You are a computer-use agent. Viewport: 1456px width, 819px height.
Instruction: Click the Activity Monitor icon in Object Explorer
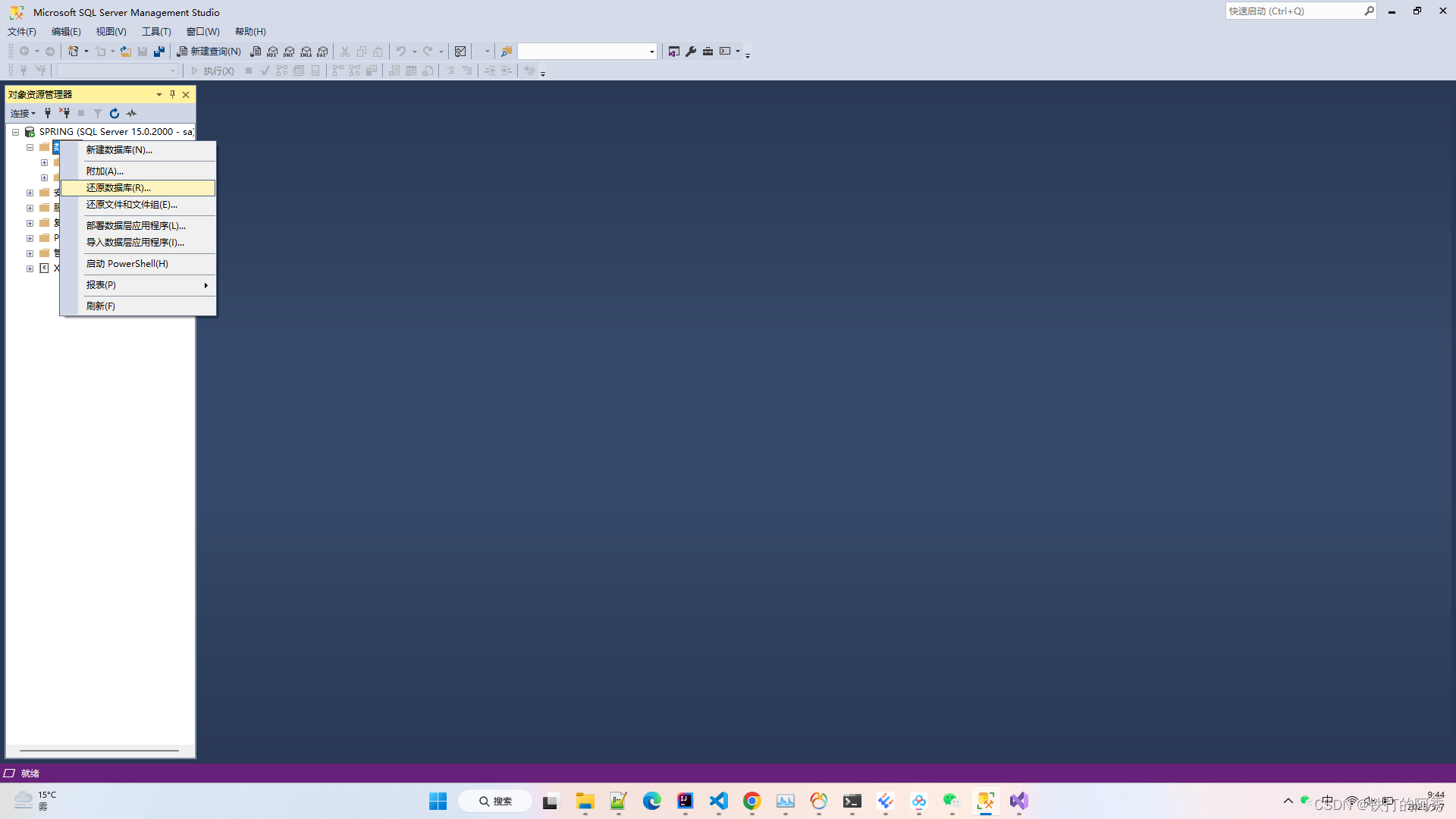pos(131,113)
